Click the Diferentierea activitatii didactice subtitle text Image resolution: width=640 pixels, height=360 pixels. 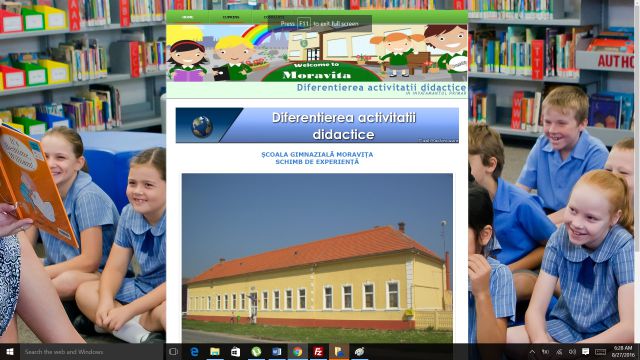click(381, 87)
